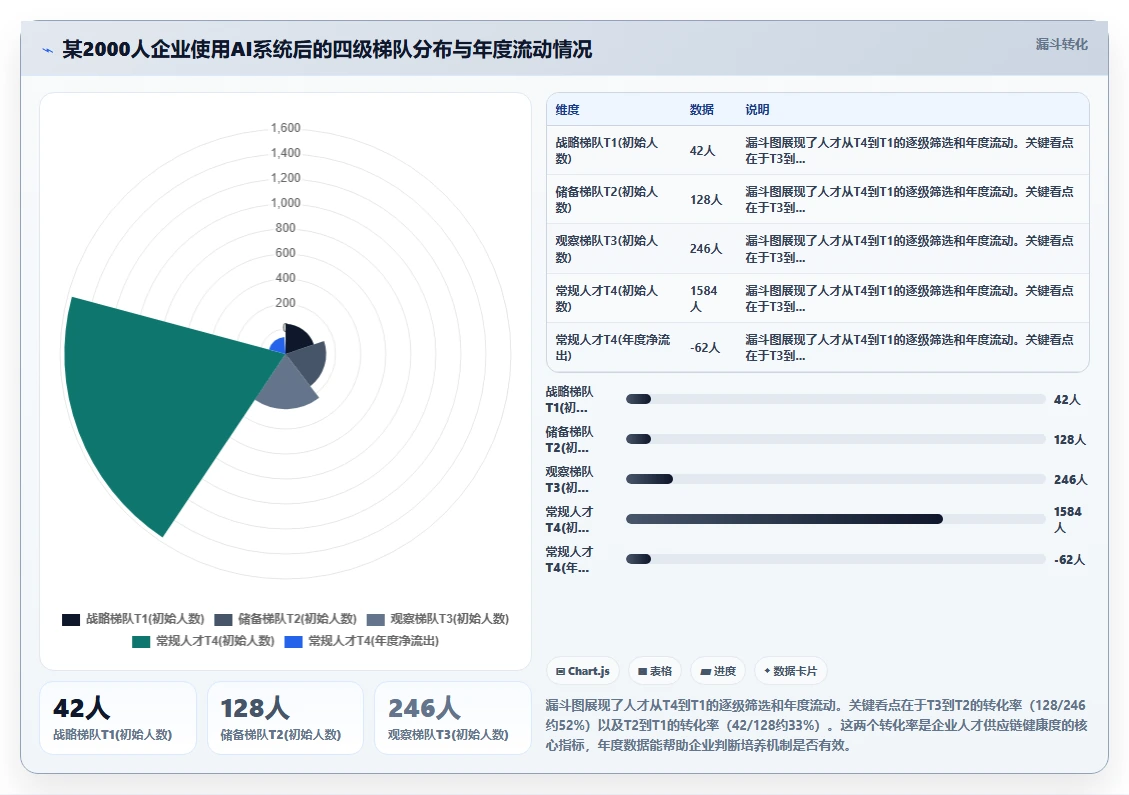The height and width of the screenshot is (795, 1129).
Task: Click the 1,600 axis tick label
Action: coord(285,128)
